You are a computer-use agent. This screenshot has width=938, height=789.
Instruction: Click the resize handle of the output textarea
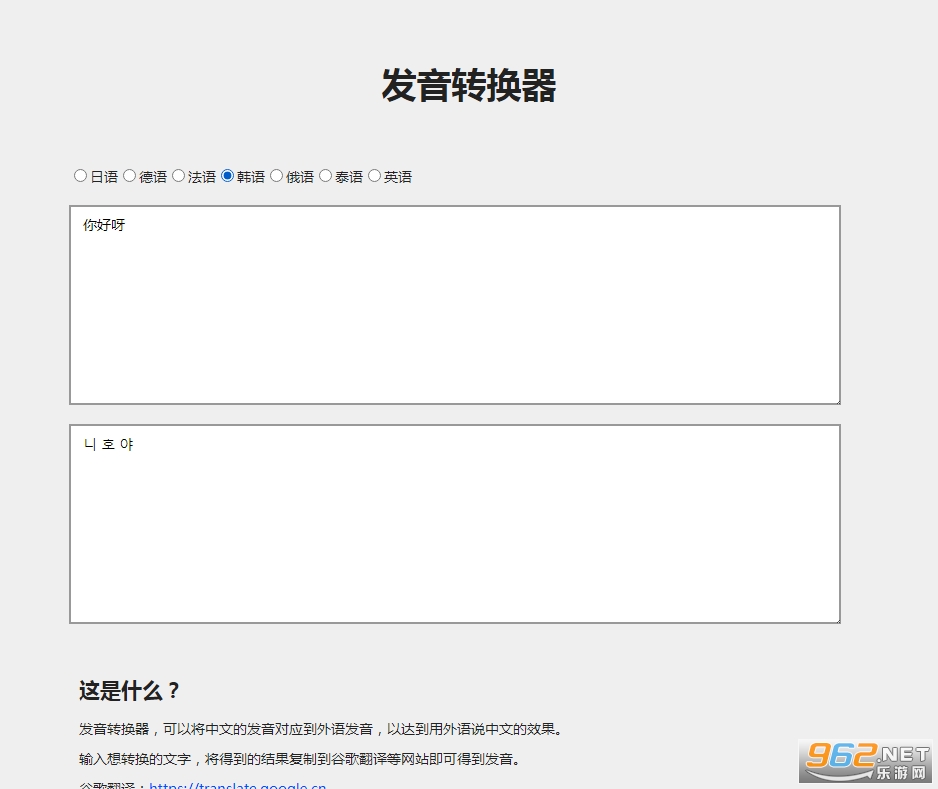tap(835, 618)
